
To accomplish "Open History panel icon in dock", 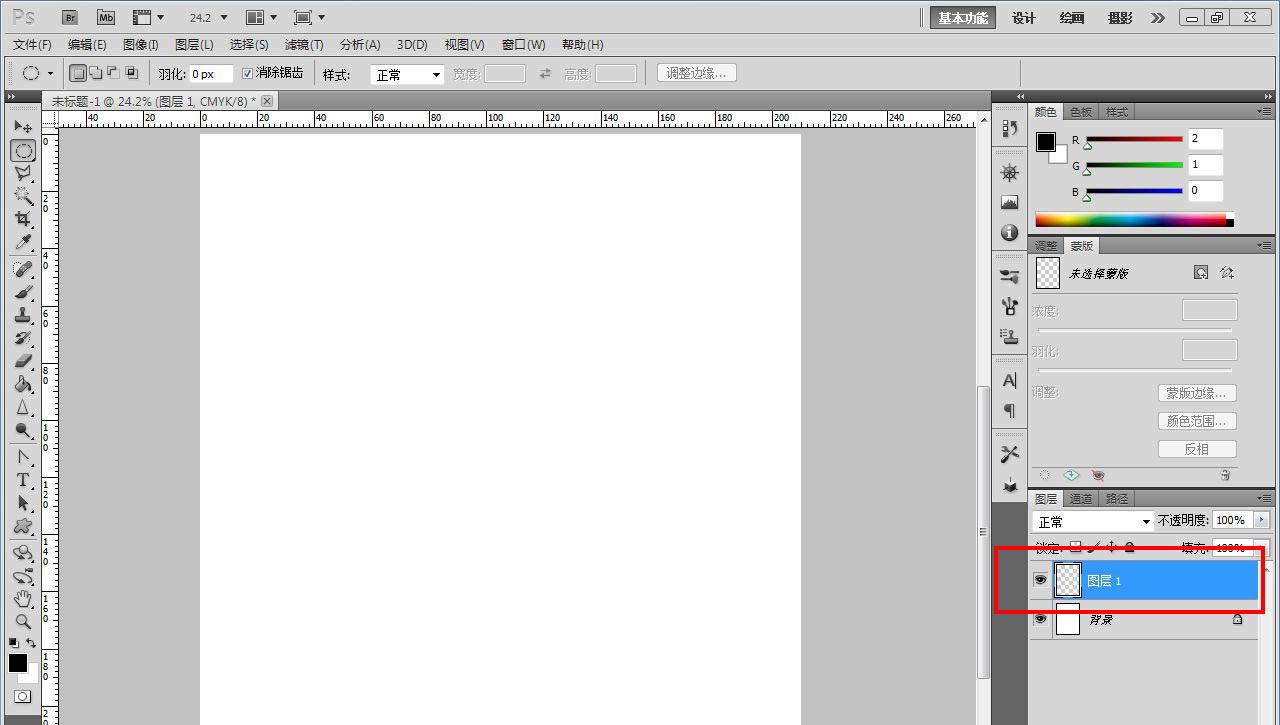I will pos(1009,128).
